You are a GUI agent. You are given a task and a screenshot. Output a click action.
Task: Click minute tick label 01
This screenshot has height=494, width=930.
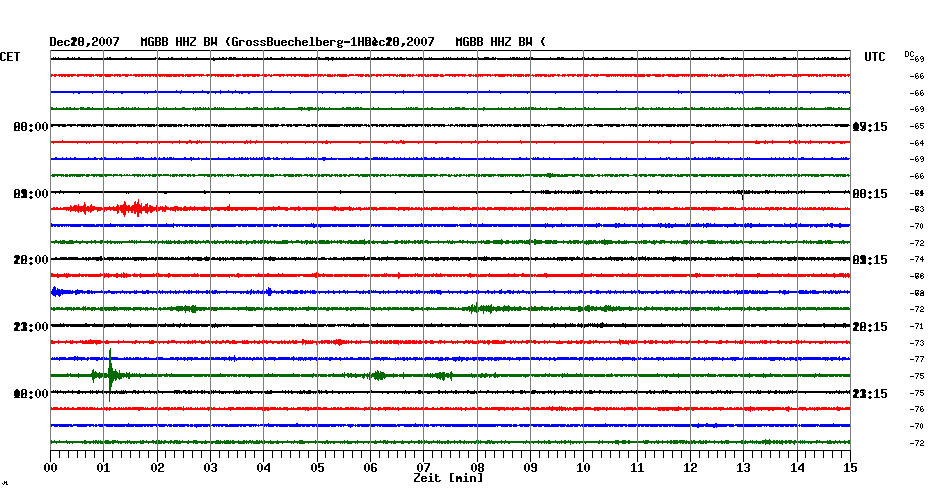click(104, 468)
